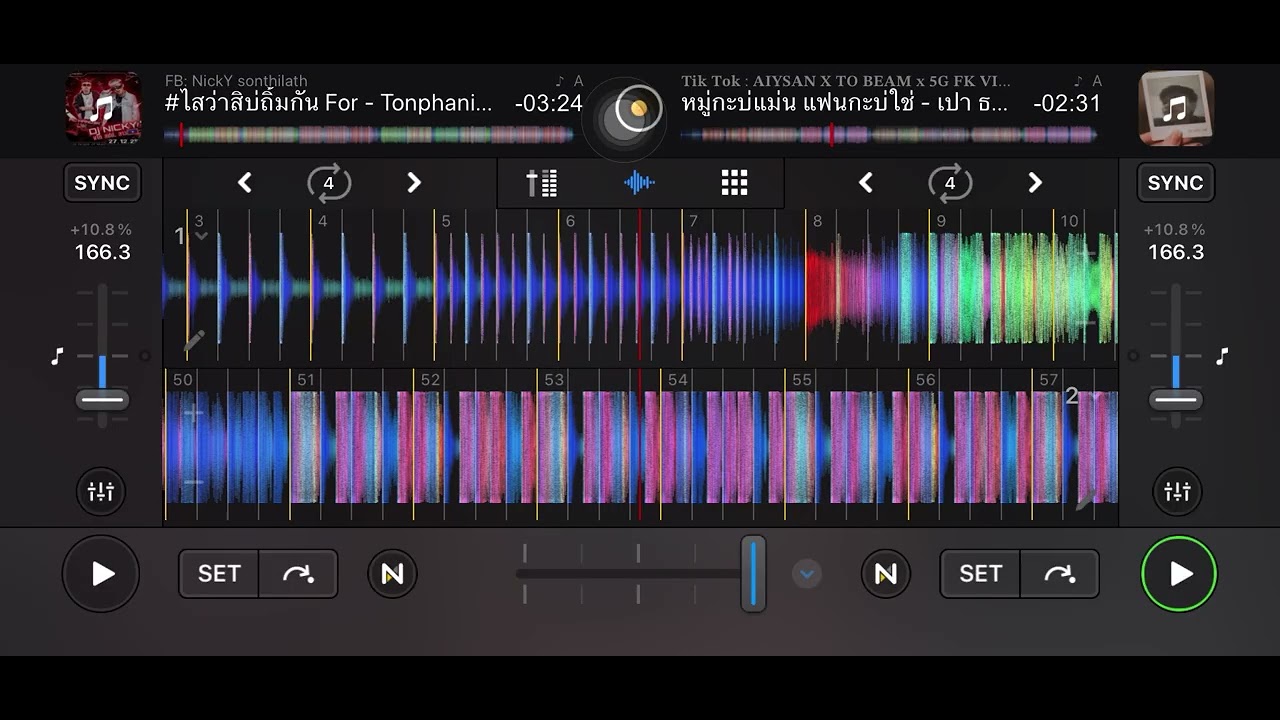
Task: Click right deck remaining time -02:31
Action: click(1067, 104)
